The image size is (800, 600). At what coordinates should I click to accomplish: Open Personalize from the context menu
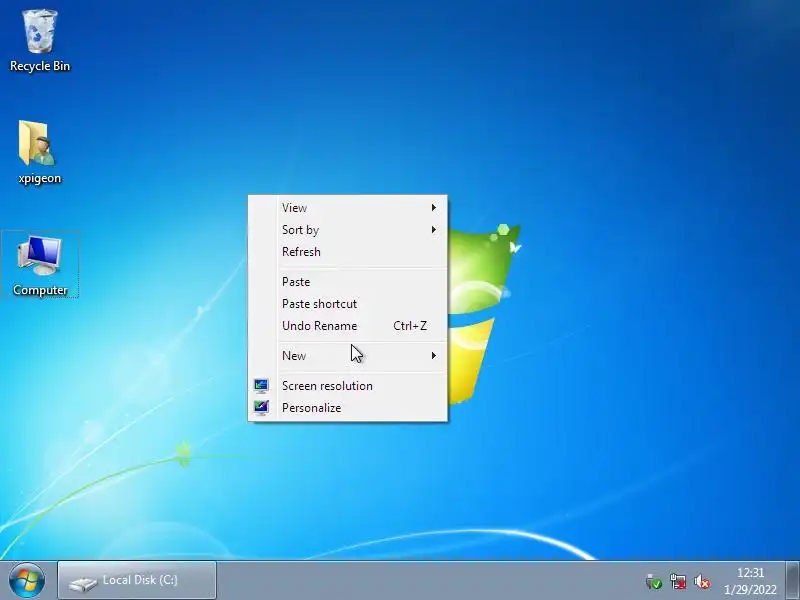(347, 408)
